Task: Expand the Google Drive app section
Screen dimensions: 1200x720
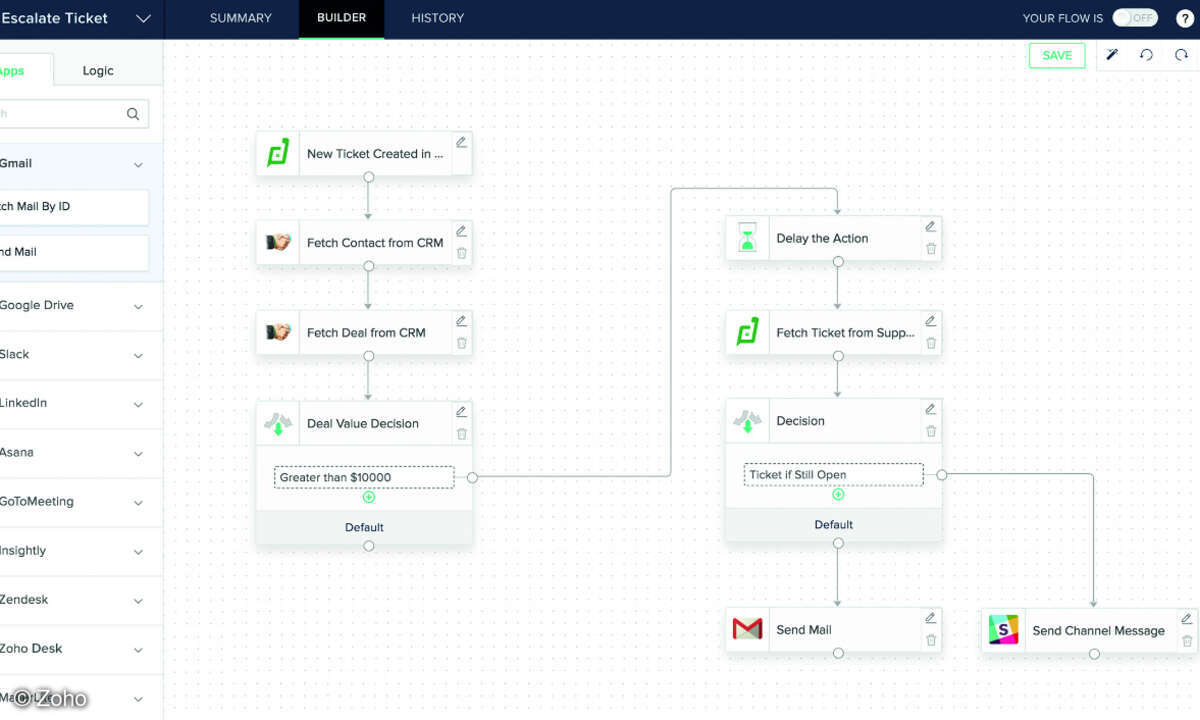Action: point(138,306)
